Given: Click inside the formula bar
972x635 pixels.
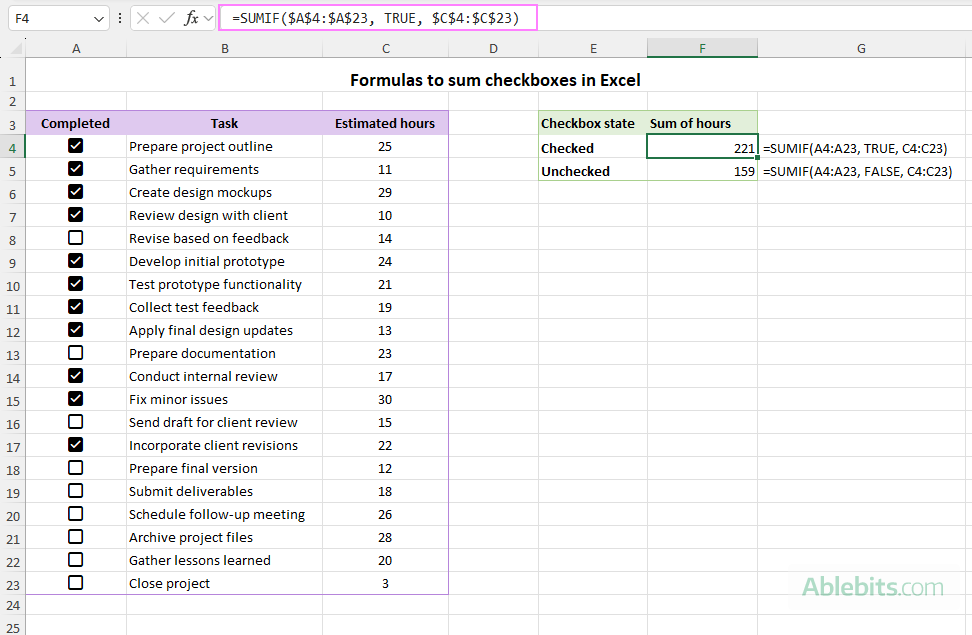Looking at the screenshot, I should pyautogui.click(x=380, y=17).
